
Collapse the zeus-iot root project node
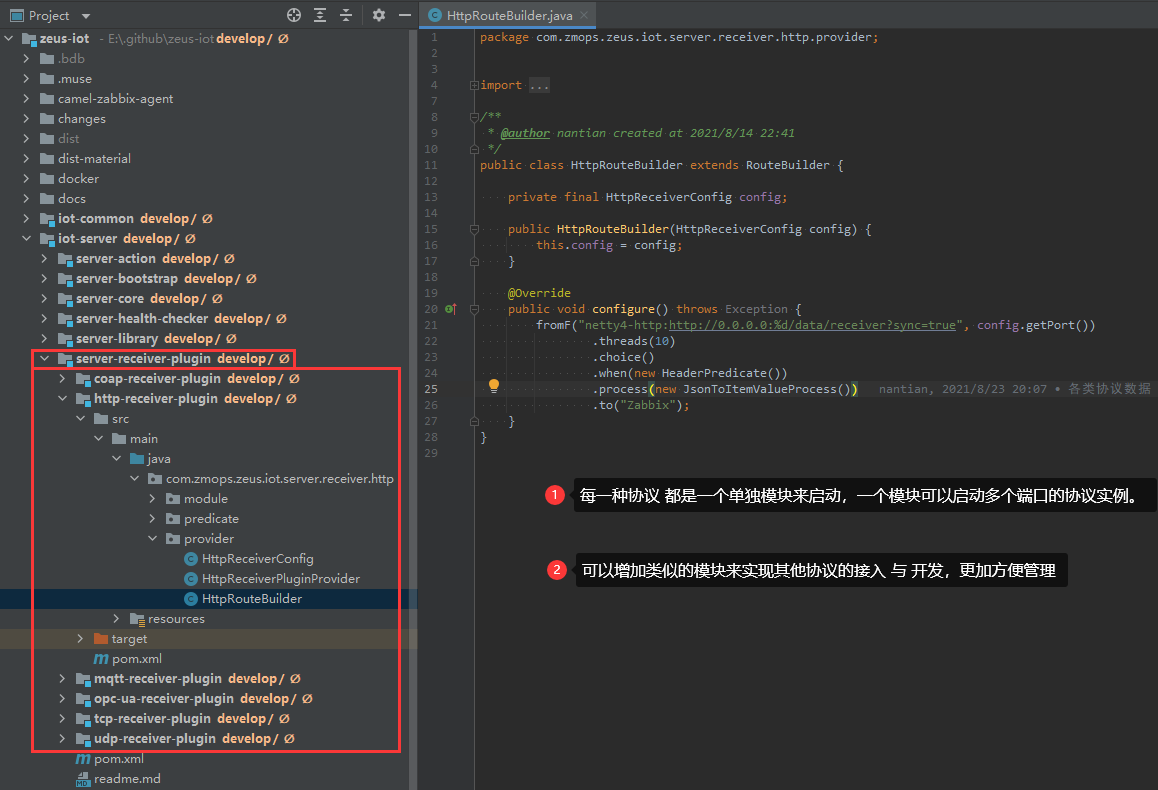point(9,38)
